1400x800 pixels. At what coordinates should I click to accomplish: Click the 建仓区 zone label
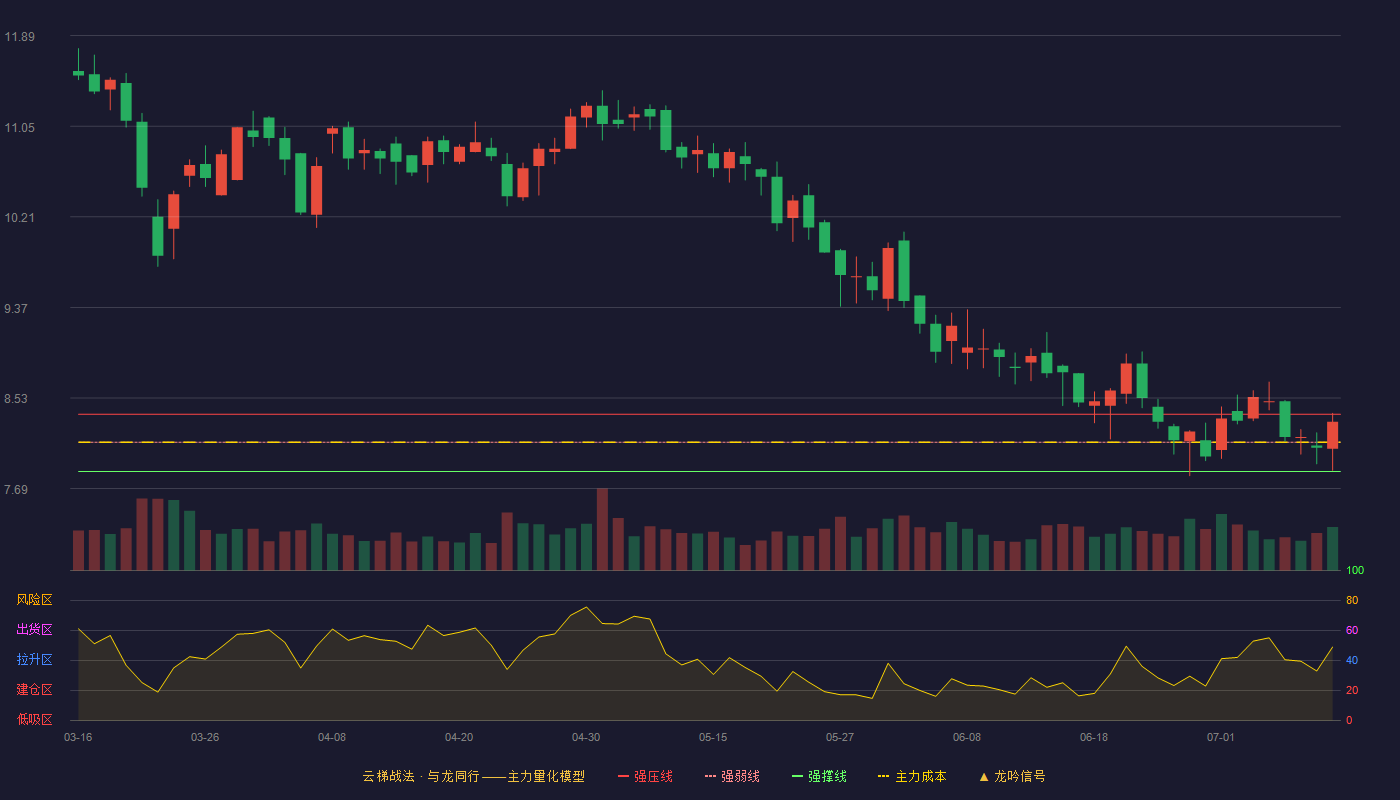pos(34,690)
